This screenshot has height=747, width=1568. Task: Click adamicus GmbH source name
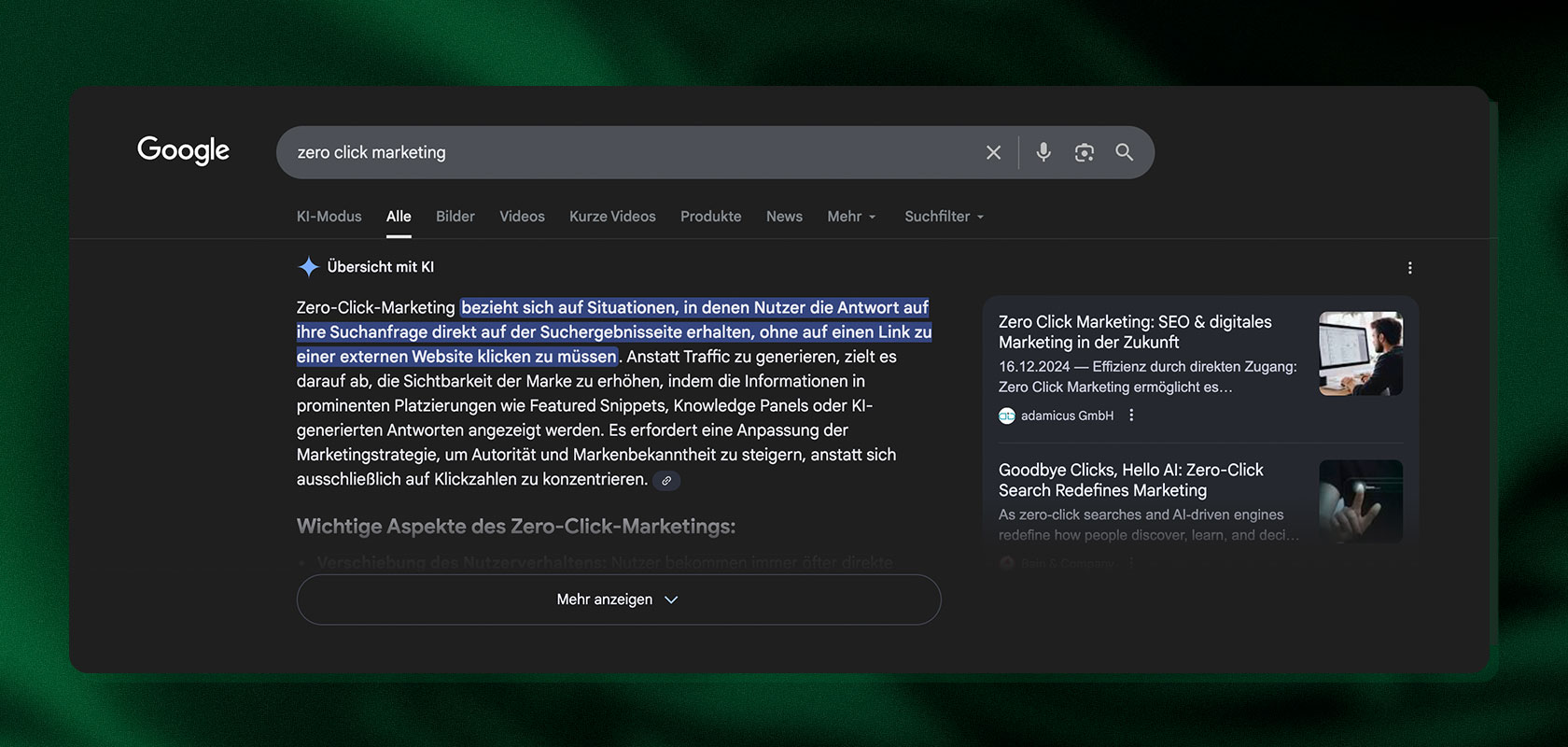tap(1067, 416)
